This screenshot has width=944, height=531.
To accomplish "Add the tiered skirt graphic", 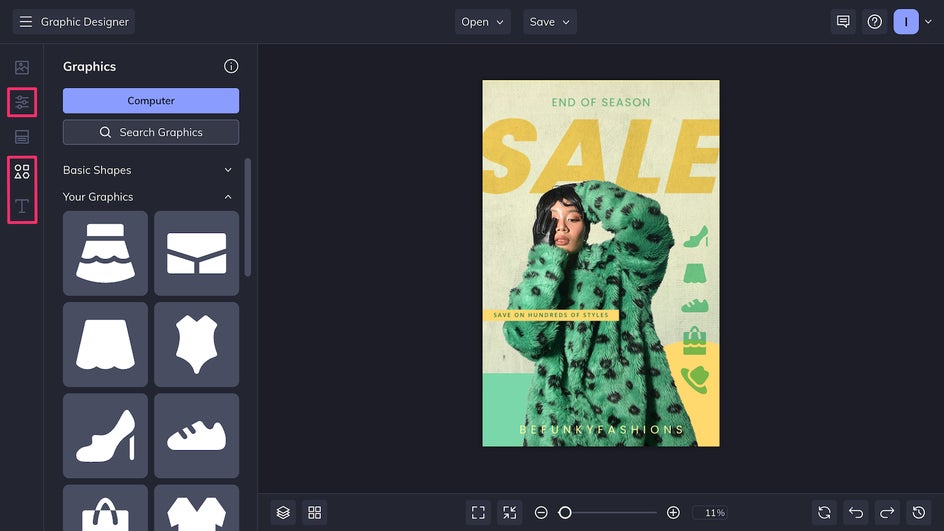I will pyautogui.click(x=105, y=253).
